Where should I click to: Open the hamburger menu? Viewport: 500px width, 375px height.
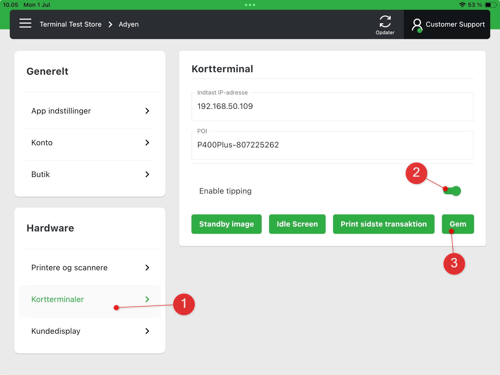pos(25,24)
